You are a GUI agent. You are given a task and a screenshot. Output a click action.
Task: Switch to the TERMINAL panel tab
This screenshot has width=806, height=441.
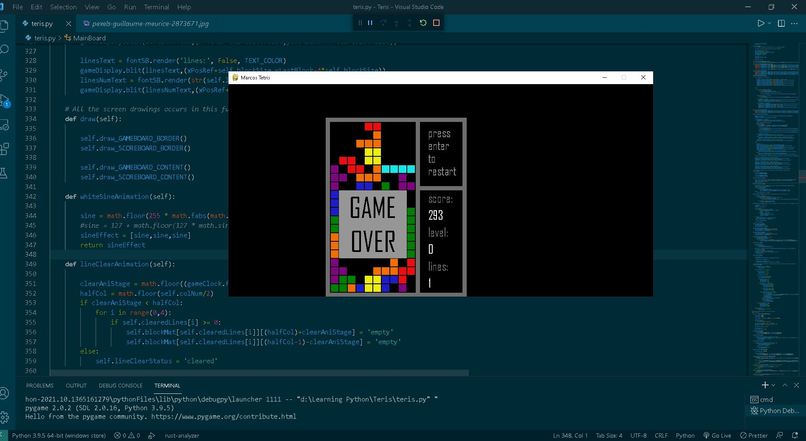[x=167, y=385]
